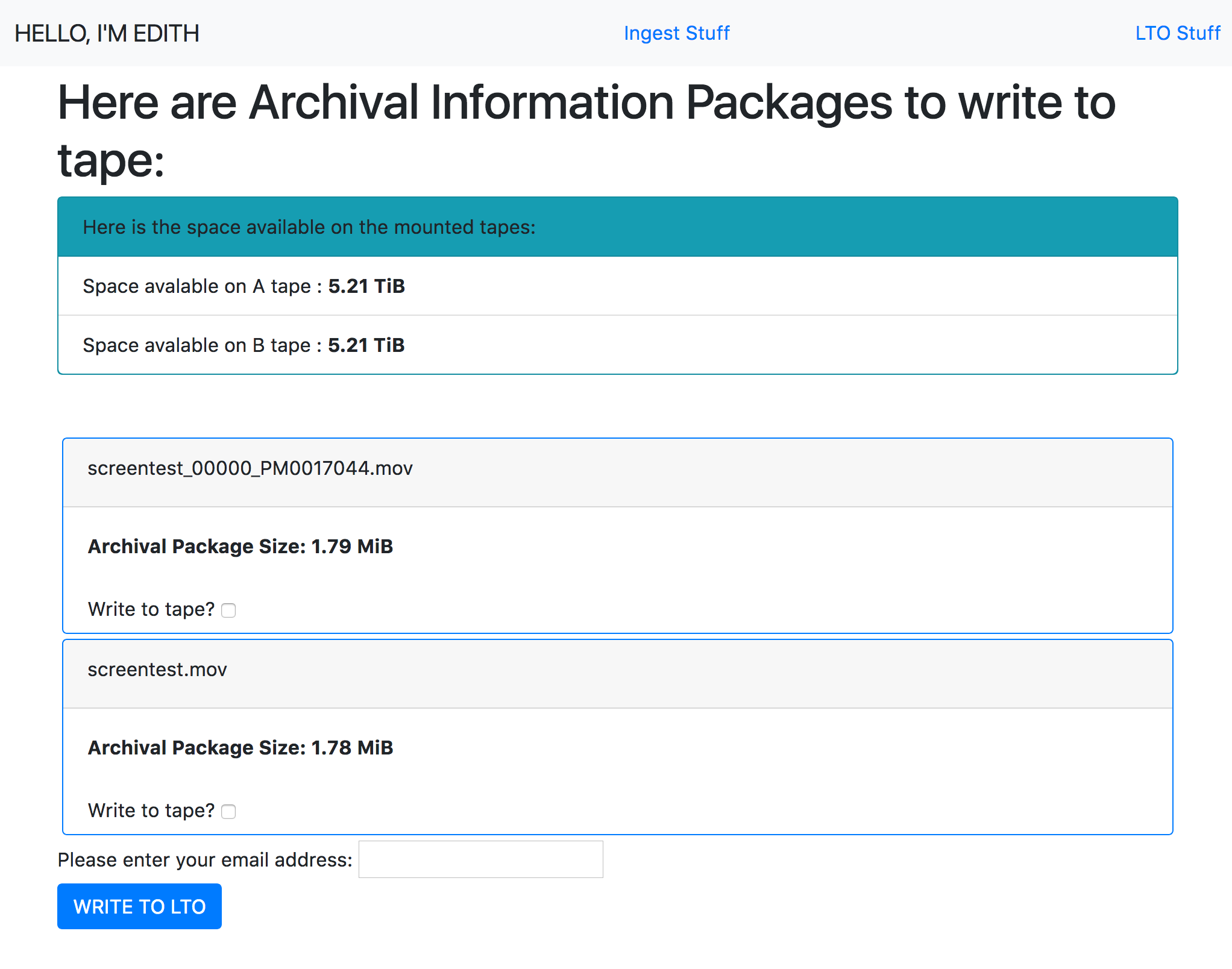The image size is (1232, 969).
Task: Click the 5.21 TiB value for A tape
Action: [366, 286]
